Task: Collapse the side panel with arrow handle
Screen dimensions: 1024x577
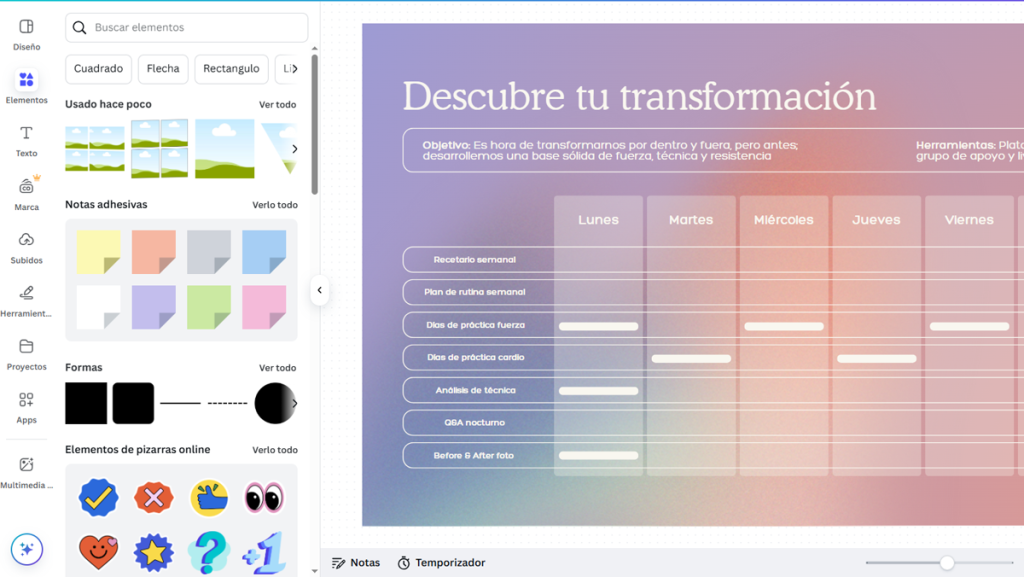Action: pyautogui.click(x=319, y=290)
